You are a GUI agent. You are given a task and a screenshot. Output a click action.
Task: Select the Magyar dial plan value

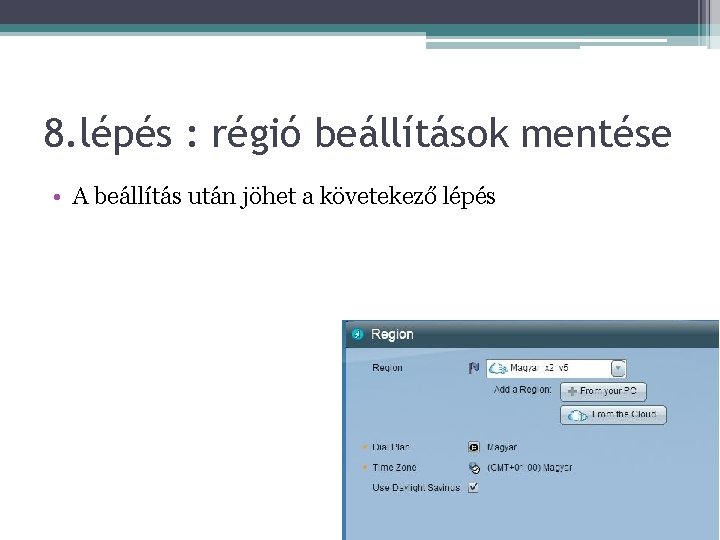point(502,447)
